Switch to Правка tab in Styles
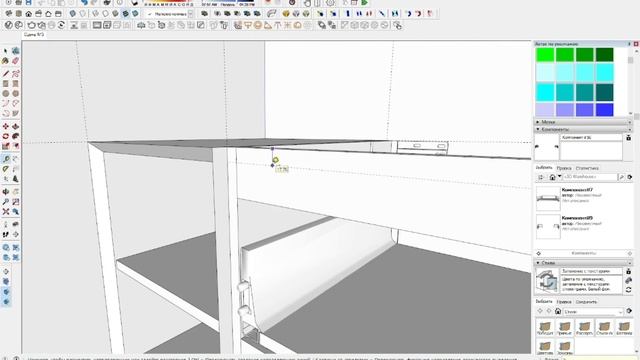Screen dimensions: 640x360 [x=564, y=302]
